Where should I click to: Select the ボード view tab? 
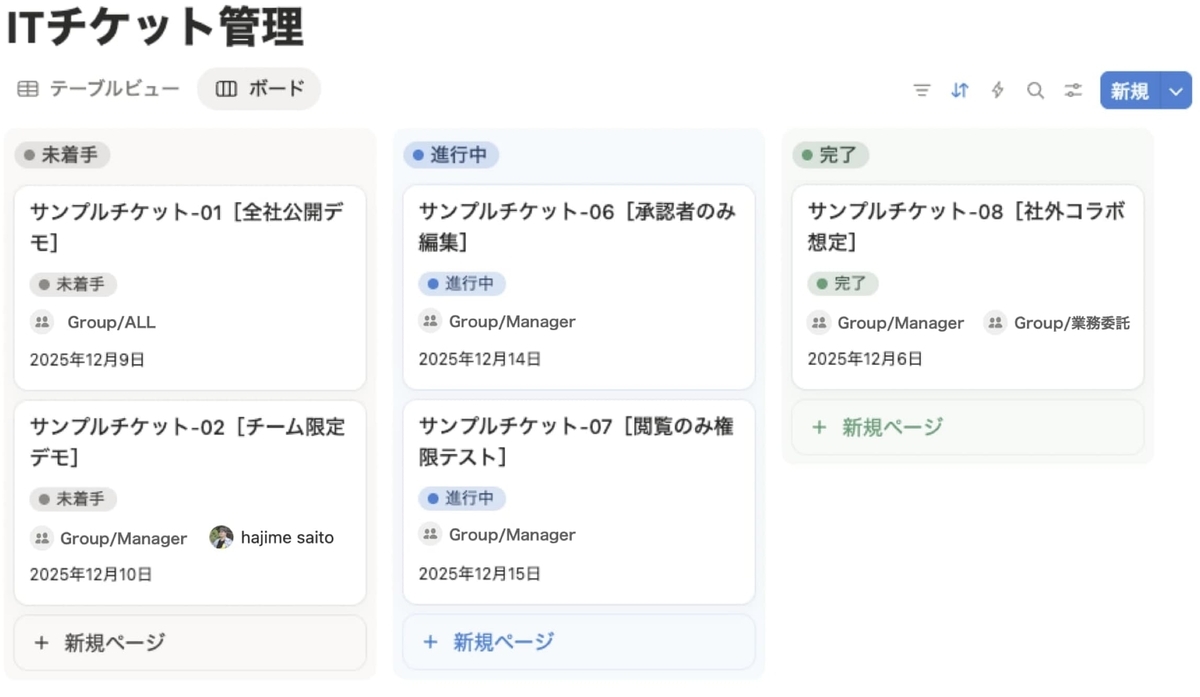click(259, 89)
